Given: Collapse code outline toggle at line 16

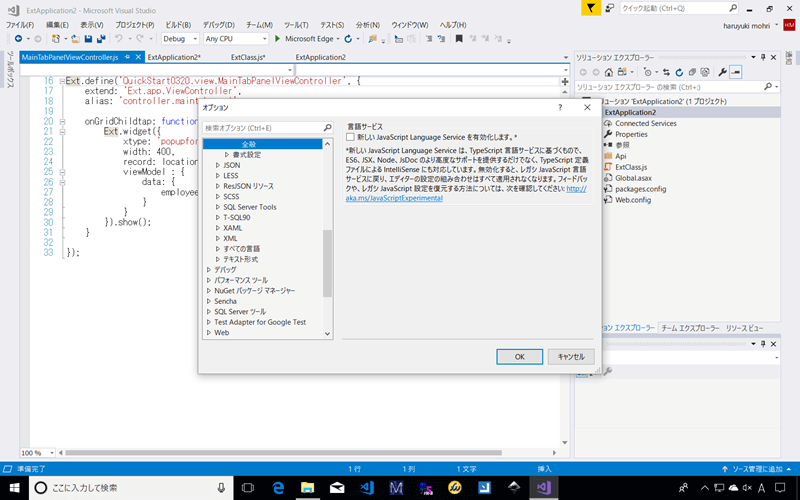Looking at the screenshot, I should pyautogui.click(x=62, y=81).
